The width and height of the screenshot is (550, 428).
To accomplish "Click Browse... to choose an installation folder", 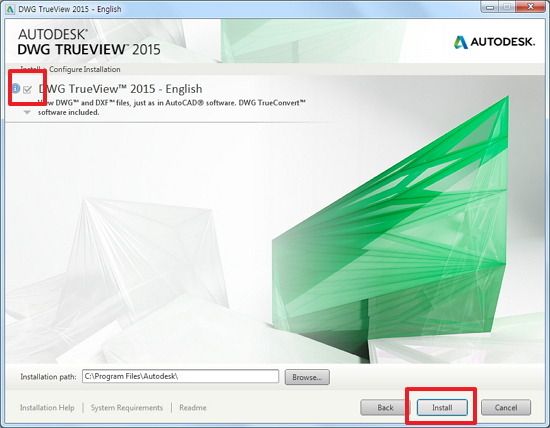I will (307, 377).
